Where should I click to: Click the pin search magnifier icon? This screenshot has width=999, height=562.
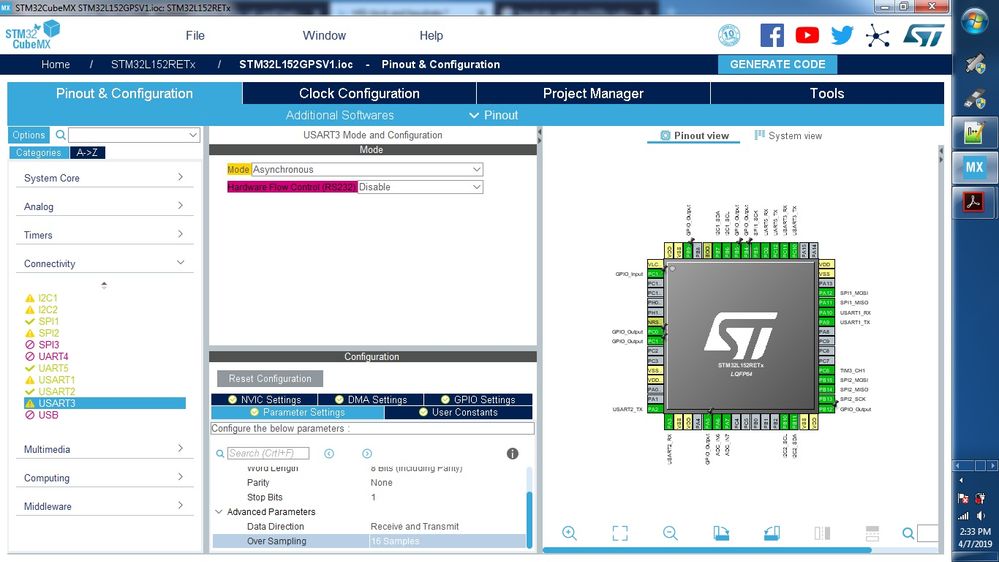pyautogui.click(x=908, y=533)
